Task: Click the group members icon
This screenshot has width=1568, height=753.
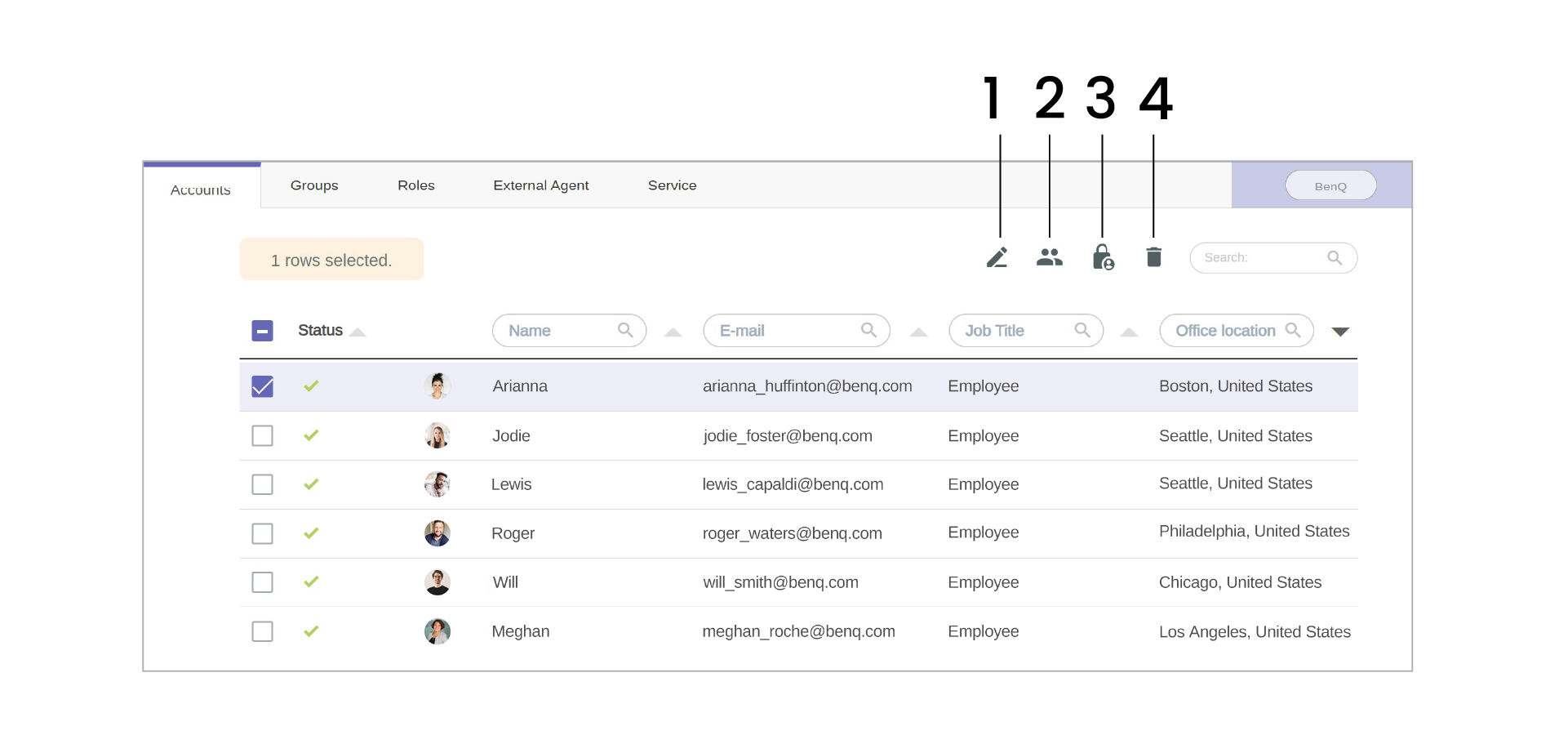Action: pos(1049,257)
